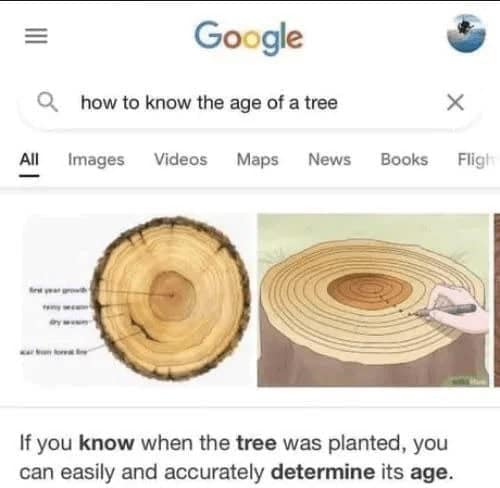Image resolution: width=500 pixels, height=488 pixels.
Task: Open the partially visible third image result
Action: tap(497, 300)
